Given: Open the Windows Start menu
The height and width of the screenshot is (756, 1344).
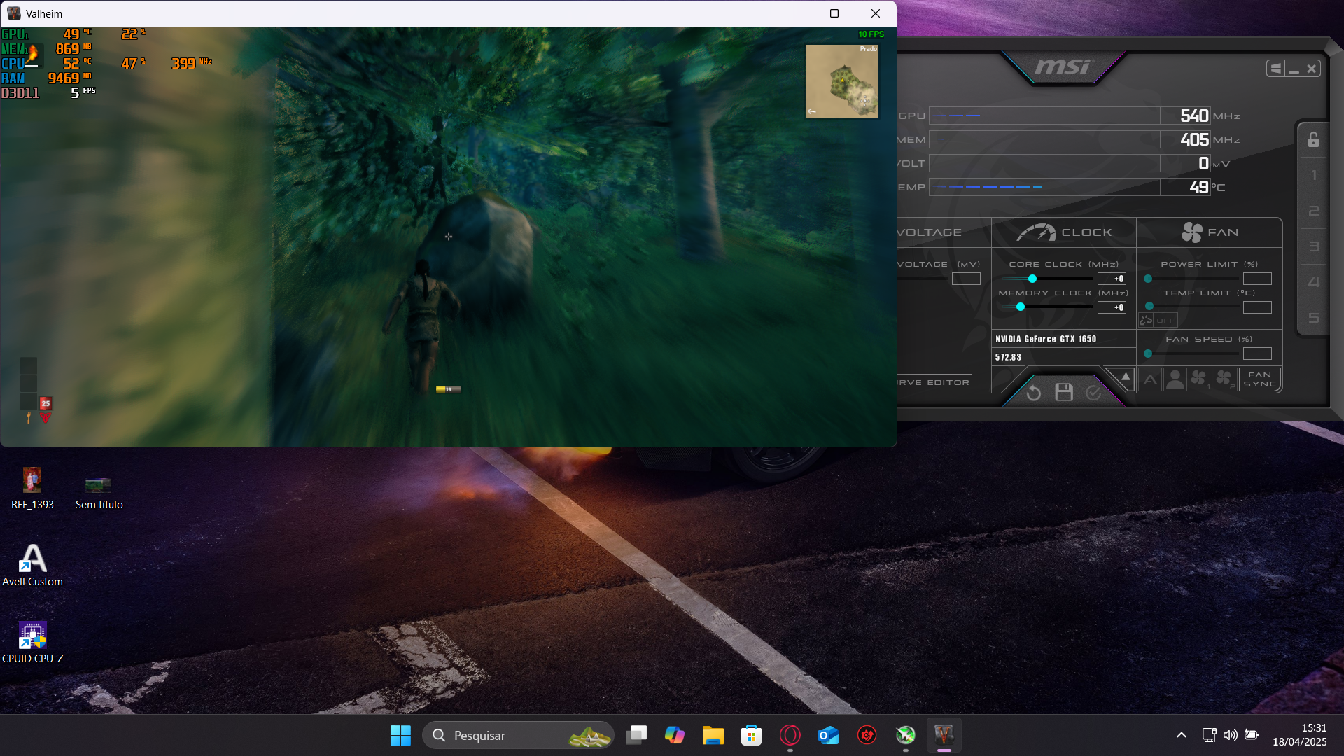Looking at the screenshot, I should point(400,735).
